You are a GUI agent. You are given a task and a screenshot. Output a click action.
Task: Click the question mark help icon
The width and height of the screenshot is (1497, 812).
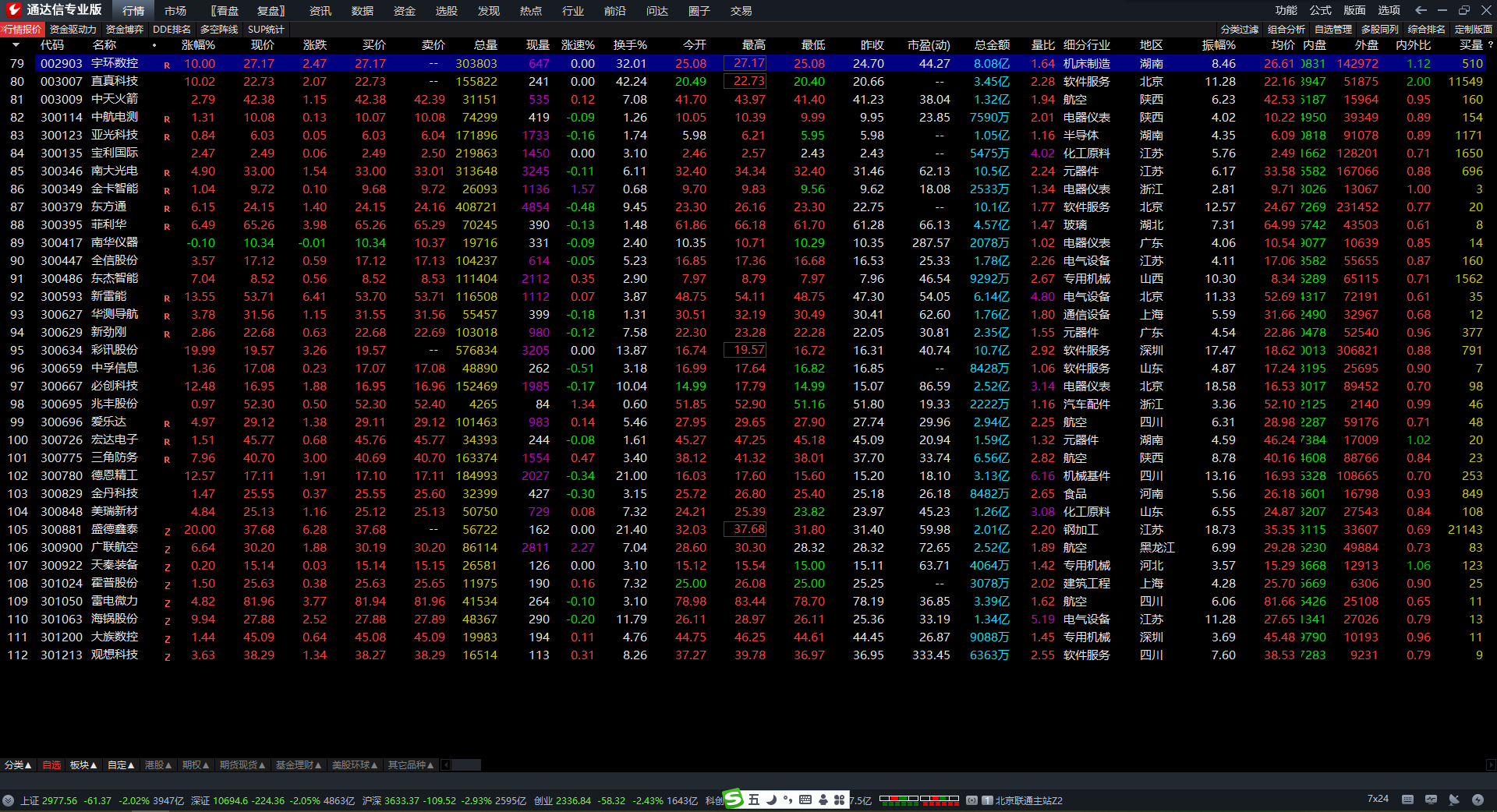pyautogui.click(x=1490, y=45)
